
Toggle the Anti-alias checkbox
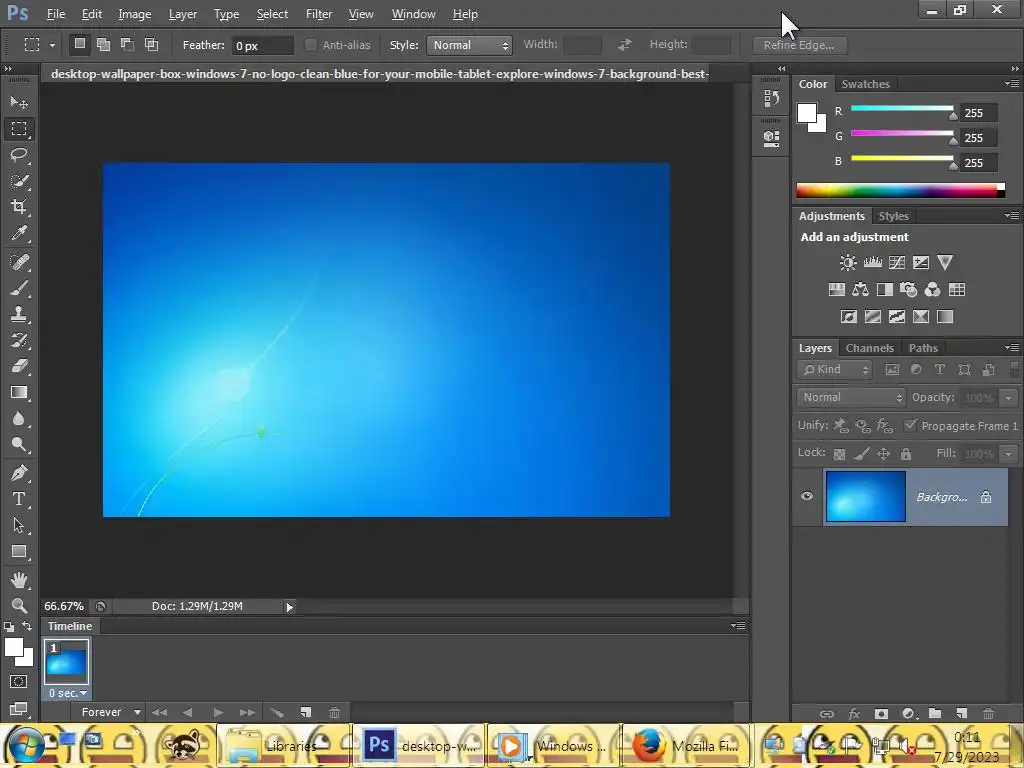(311, 45)
